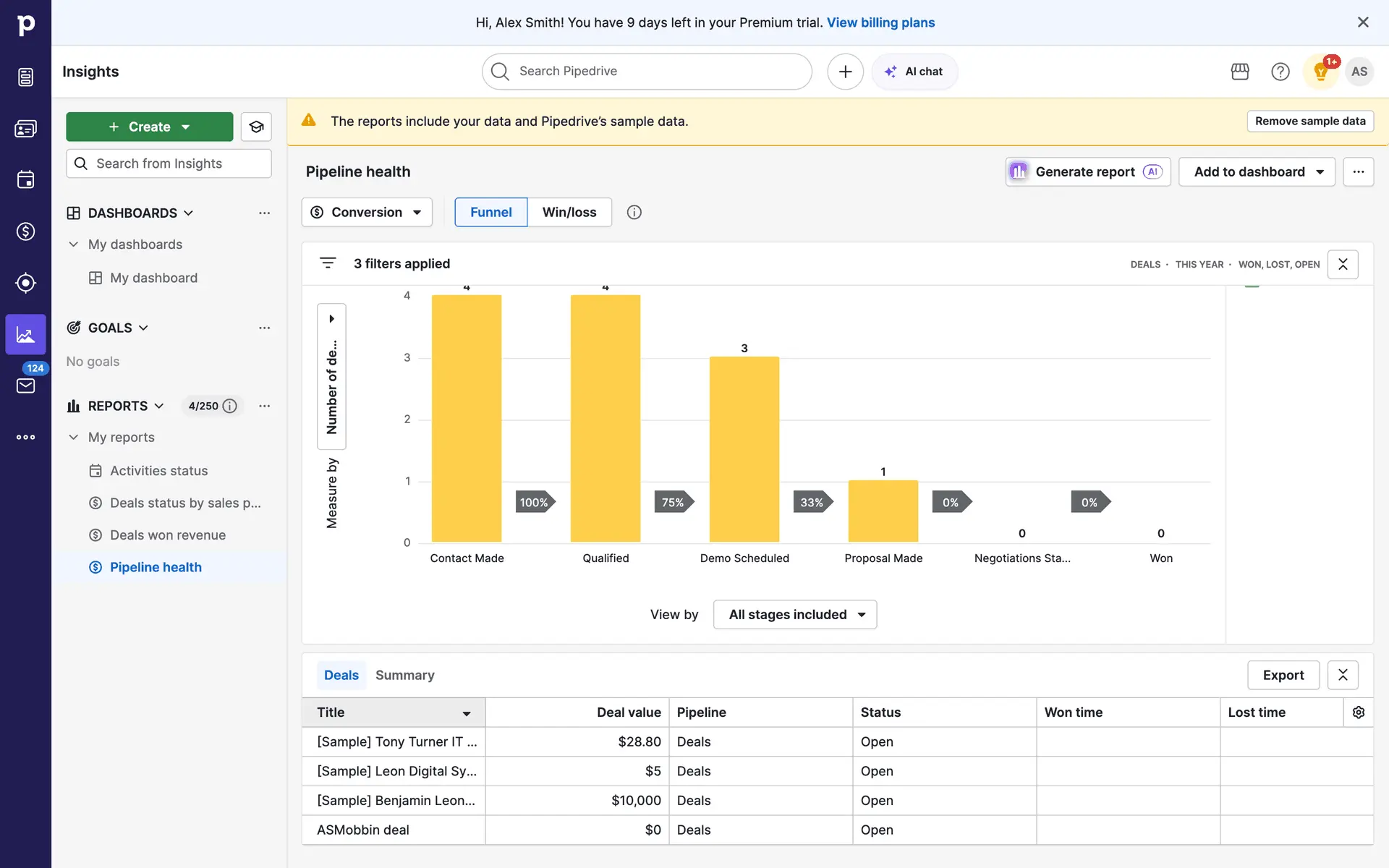Click the graduation cap learning icon
The height and width of the screenshot is (868, 1389).
click(256, 127)
